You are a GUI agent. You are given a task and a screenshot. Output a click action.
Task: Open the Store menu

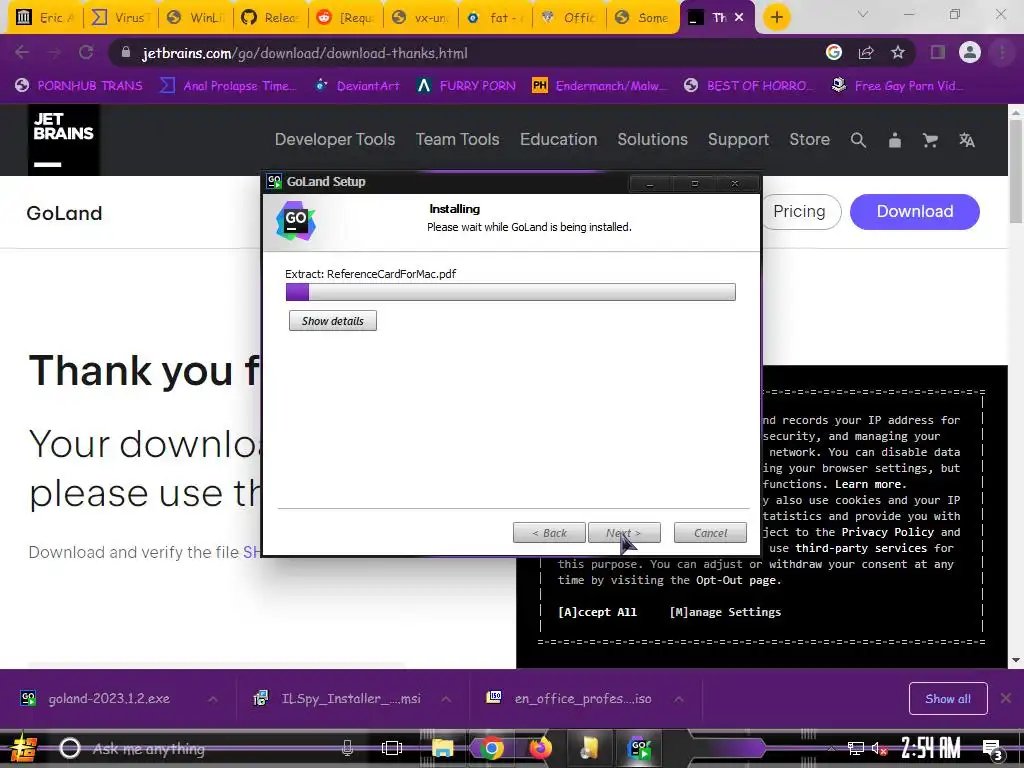tap(810, 140)
